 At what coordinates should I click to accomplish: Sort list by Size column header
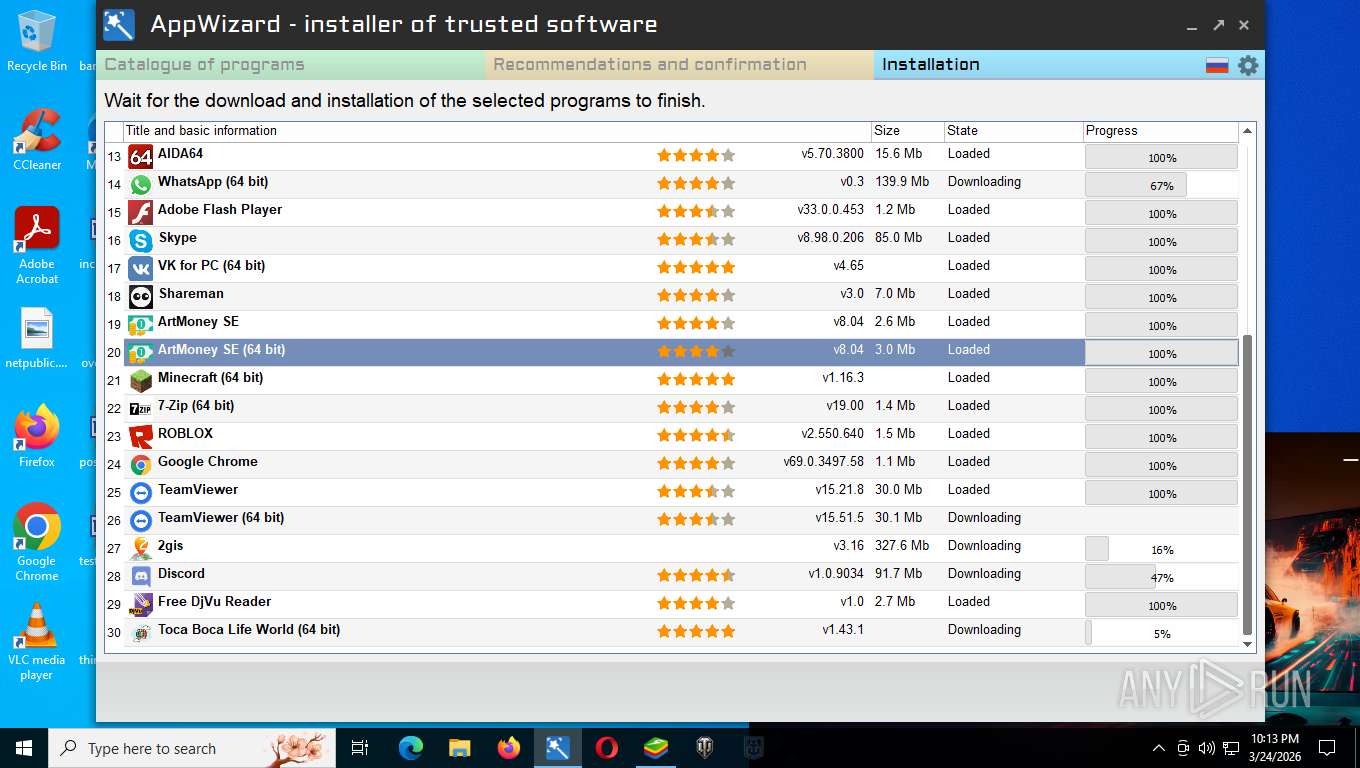click(x=907, y=131)
